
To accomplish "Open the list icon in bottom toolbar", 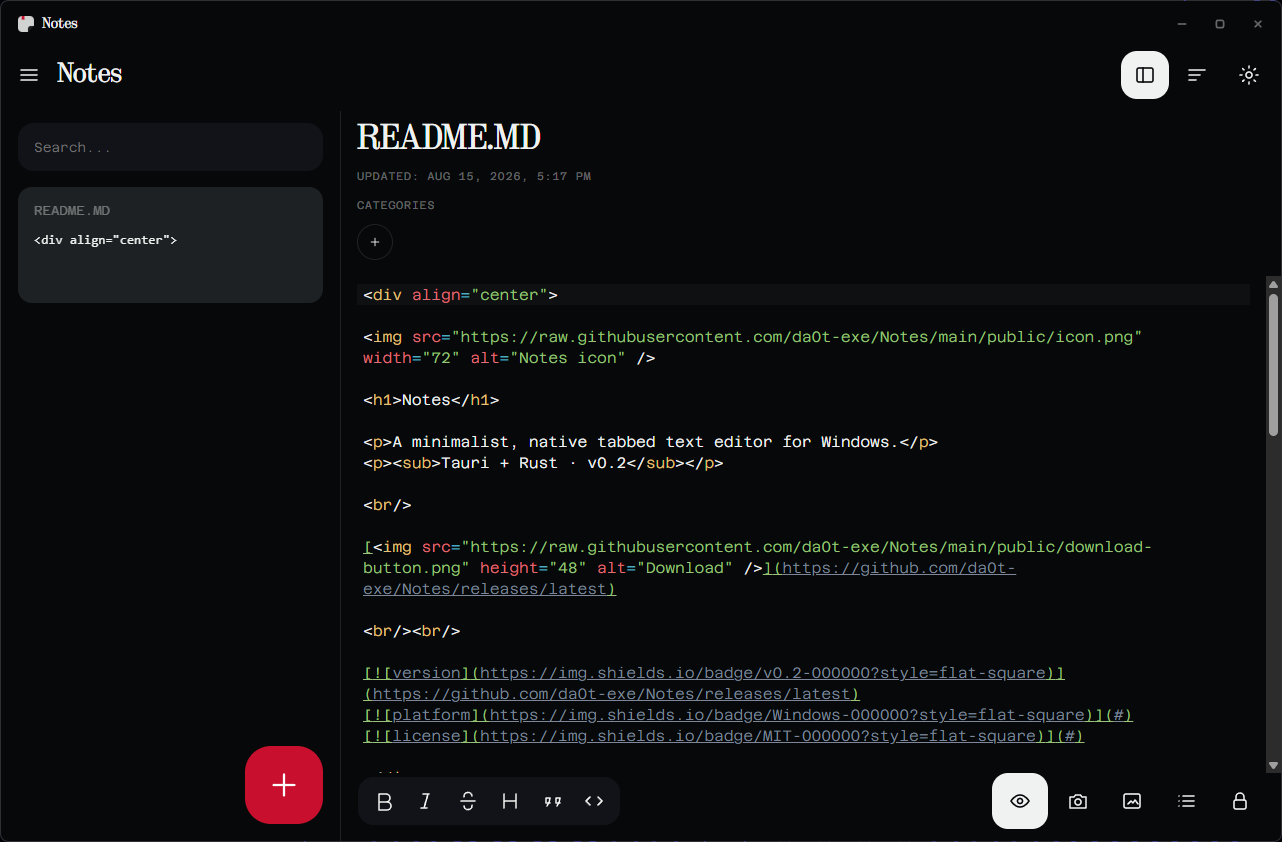I will 1186,801.
